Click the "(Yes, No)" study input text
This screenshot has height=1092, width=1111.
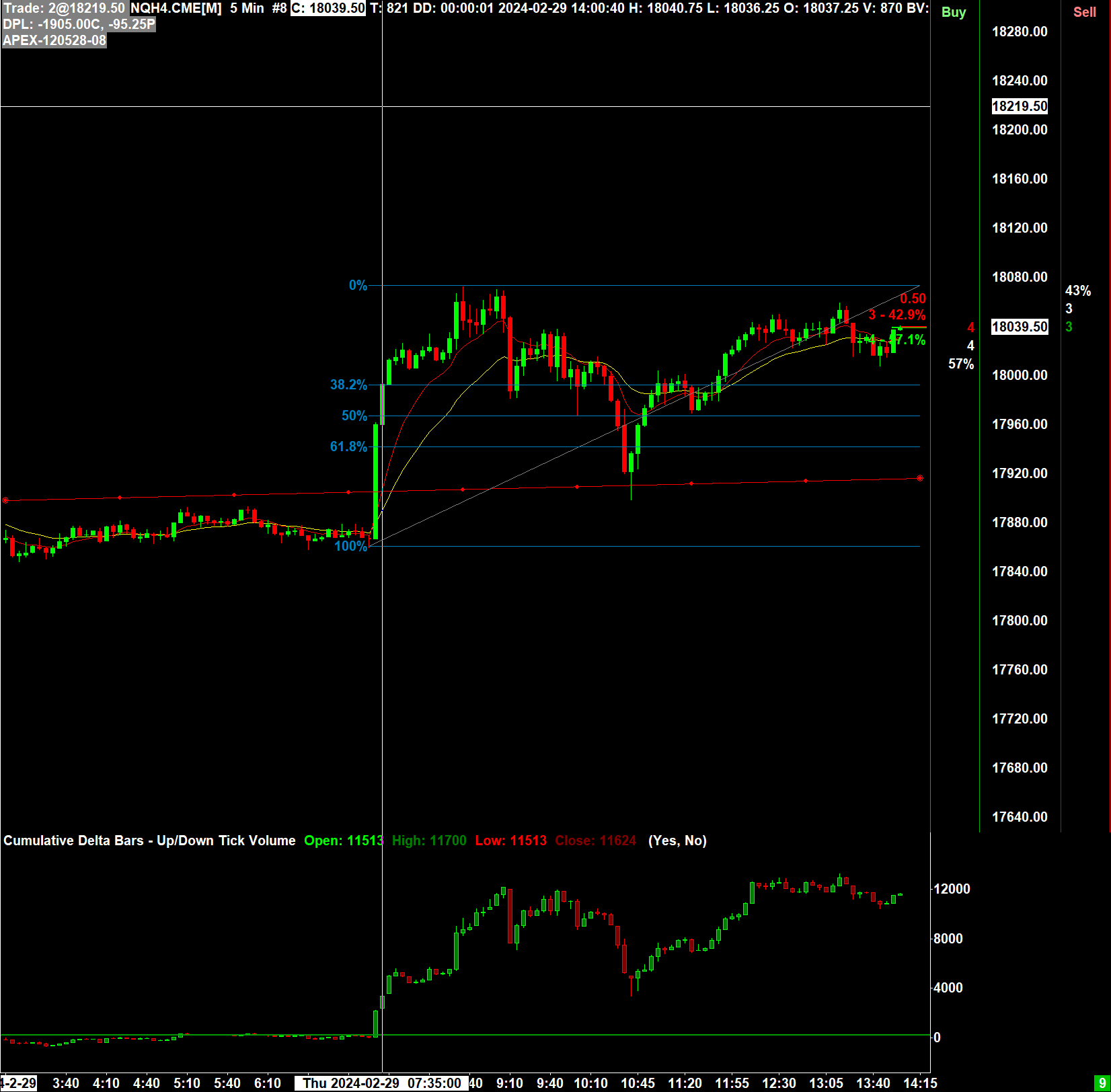tap(677, 841)
